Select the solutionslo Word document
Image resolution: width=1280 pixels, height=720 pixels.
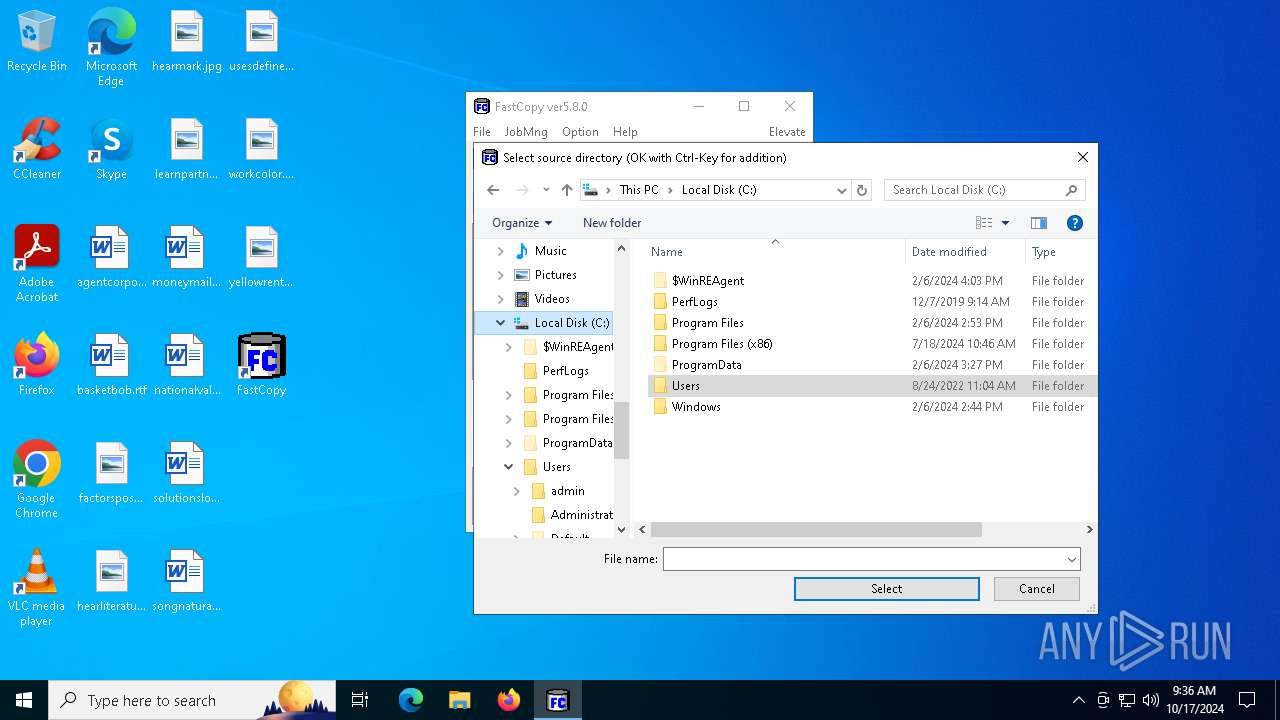[187, 474]
